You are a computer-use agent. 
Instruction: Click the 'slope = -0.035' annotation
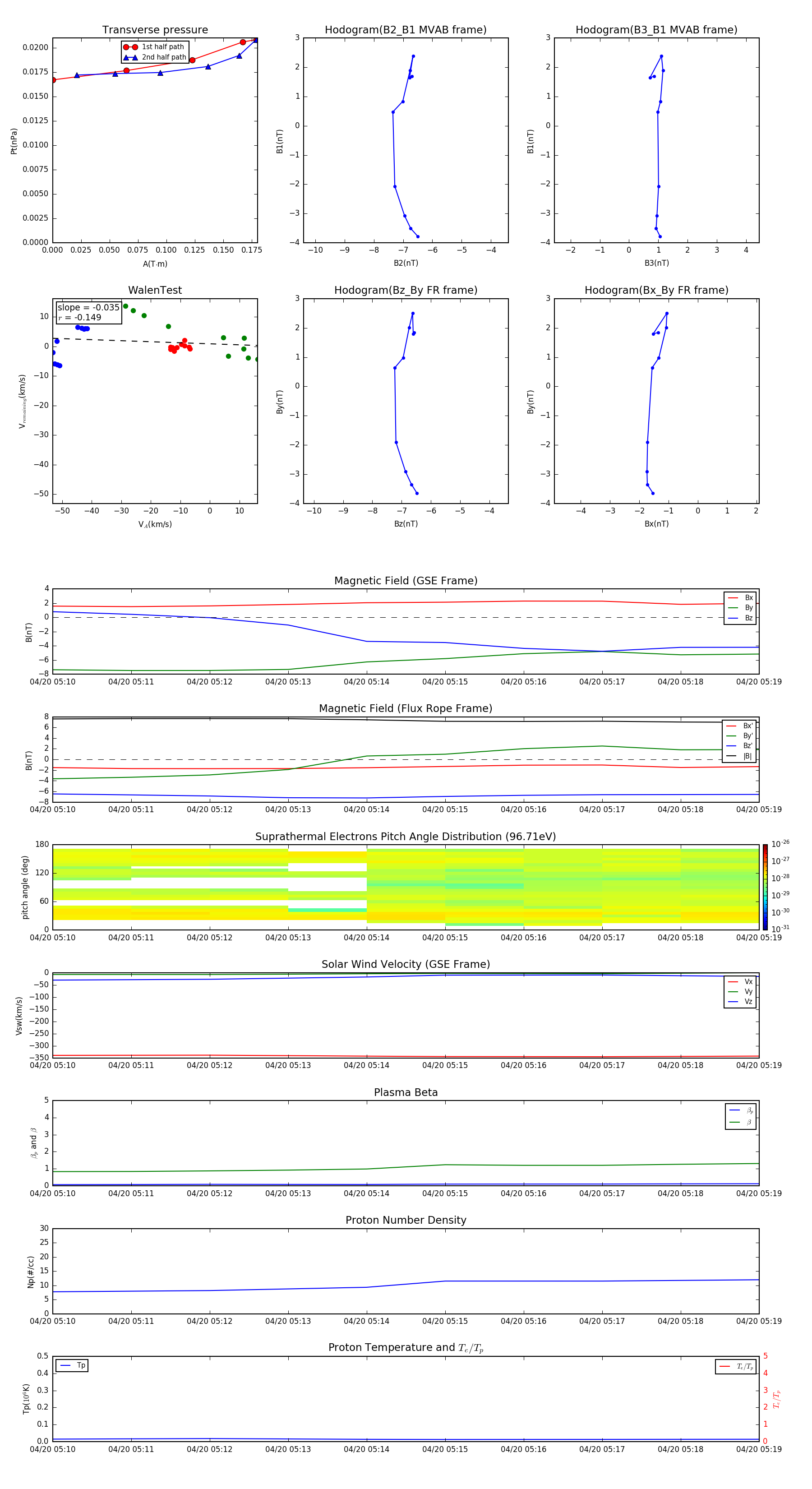tap(88, 308)
